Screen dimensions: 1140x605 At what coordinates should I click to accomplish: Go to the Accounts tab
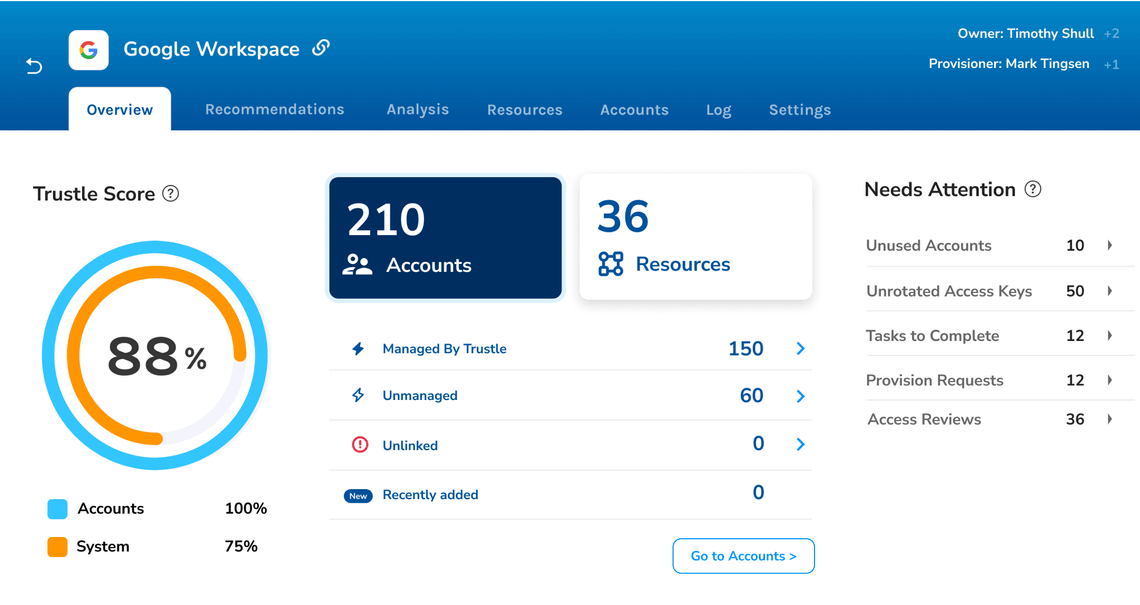[634, 110]
